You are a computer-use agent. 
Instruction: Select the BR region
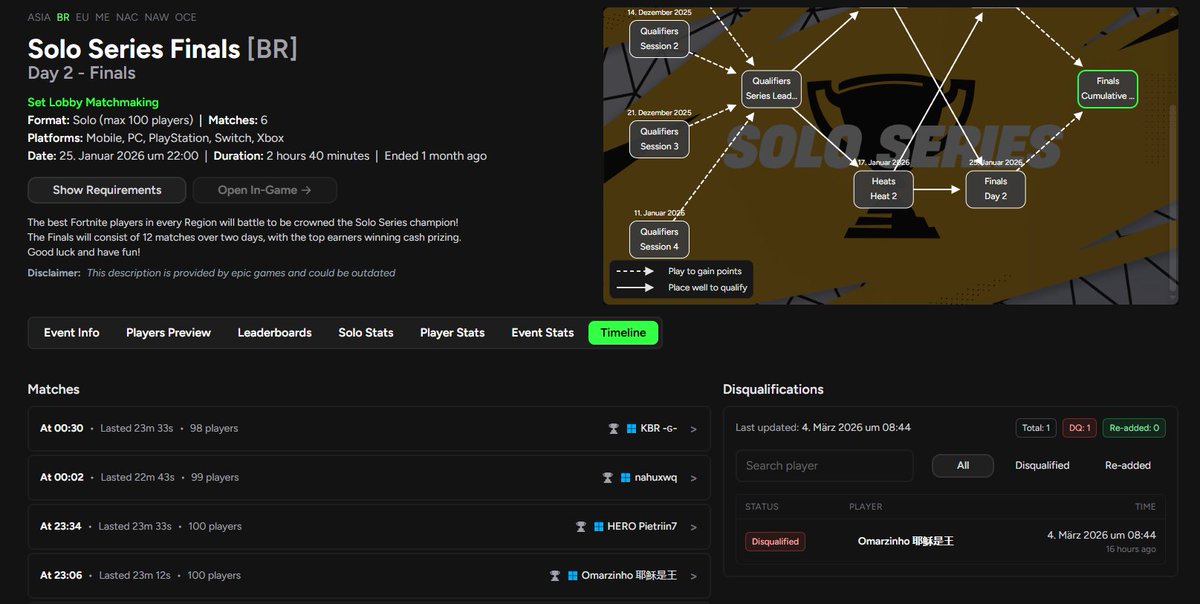pos(63,17)
